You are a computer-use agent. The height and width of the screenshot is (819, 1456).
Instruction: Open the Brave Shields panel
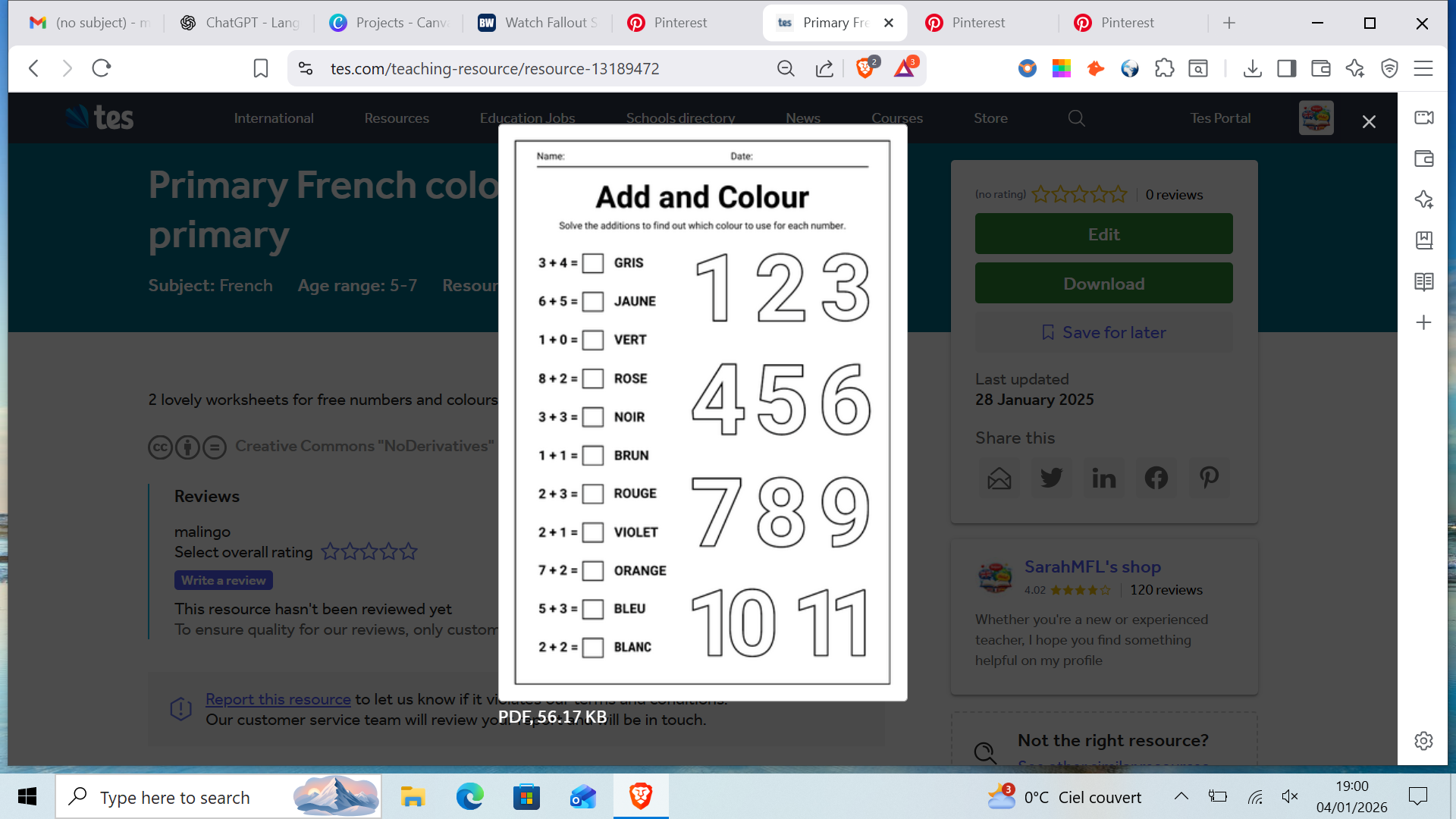(x=864, y=68)
